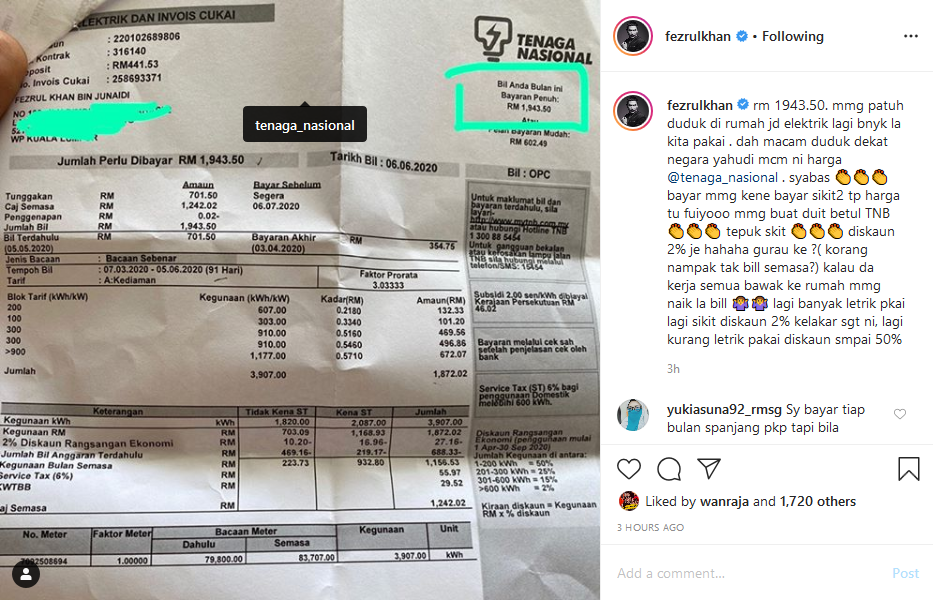Viewport: 933px width, 600px height.
Task: Click wanraja in liked-by line
Action: tap(724, 501)
